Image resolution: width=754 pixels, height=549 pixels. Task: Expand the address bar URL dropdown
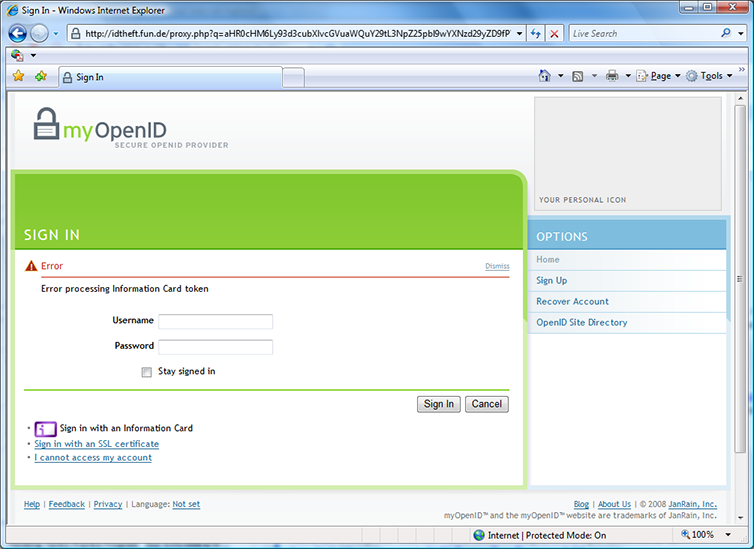click(x=520, y=33)
